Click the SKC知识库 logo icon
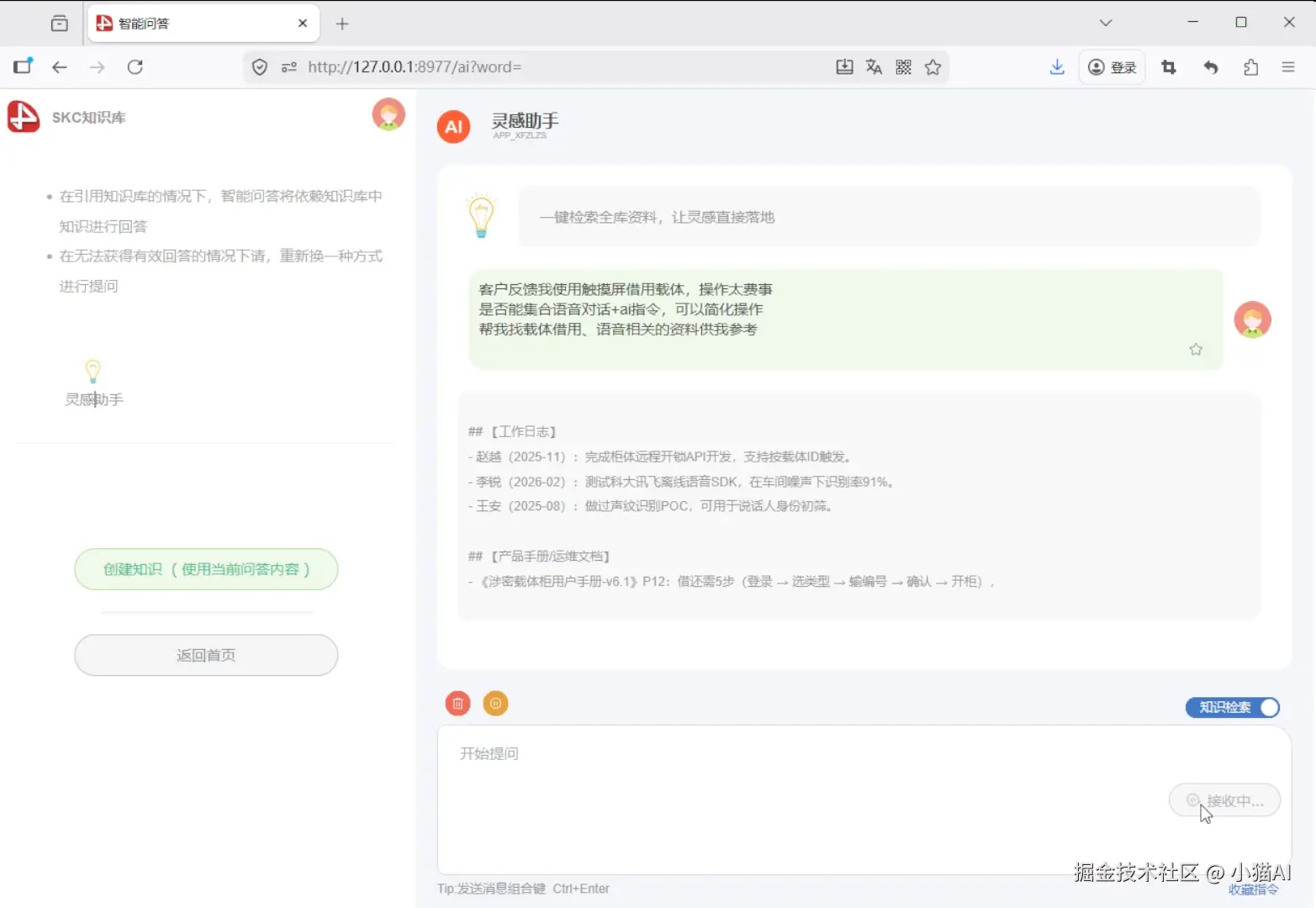 tap(24, 117)
